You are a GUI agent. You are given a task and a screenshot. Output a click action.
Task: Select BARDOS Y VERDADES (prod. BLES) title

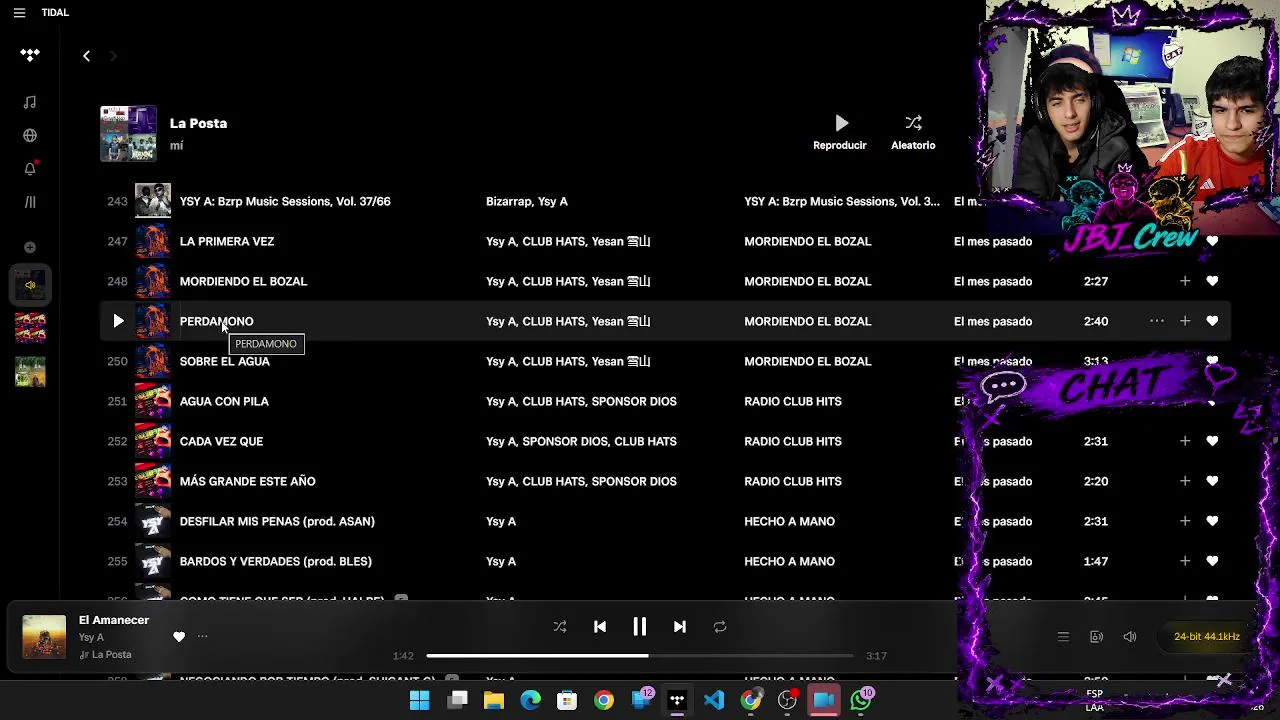coord(275,561)
